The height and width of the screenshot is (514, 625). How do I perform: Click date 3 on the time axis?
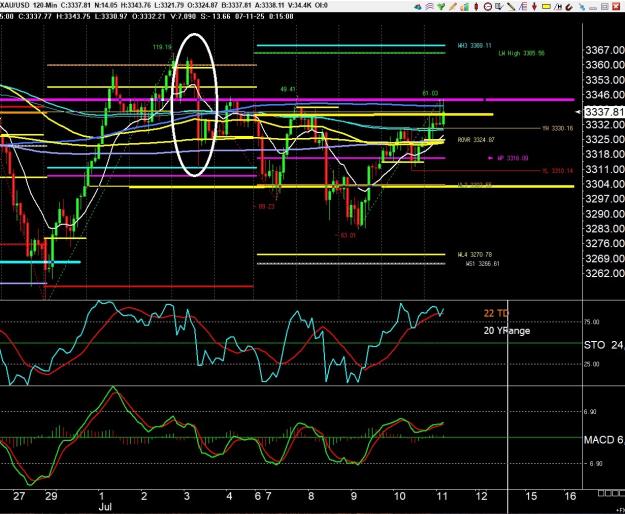[x=186, y=496]
